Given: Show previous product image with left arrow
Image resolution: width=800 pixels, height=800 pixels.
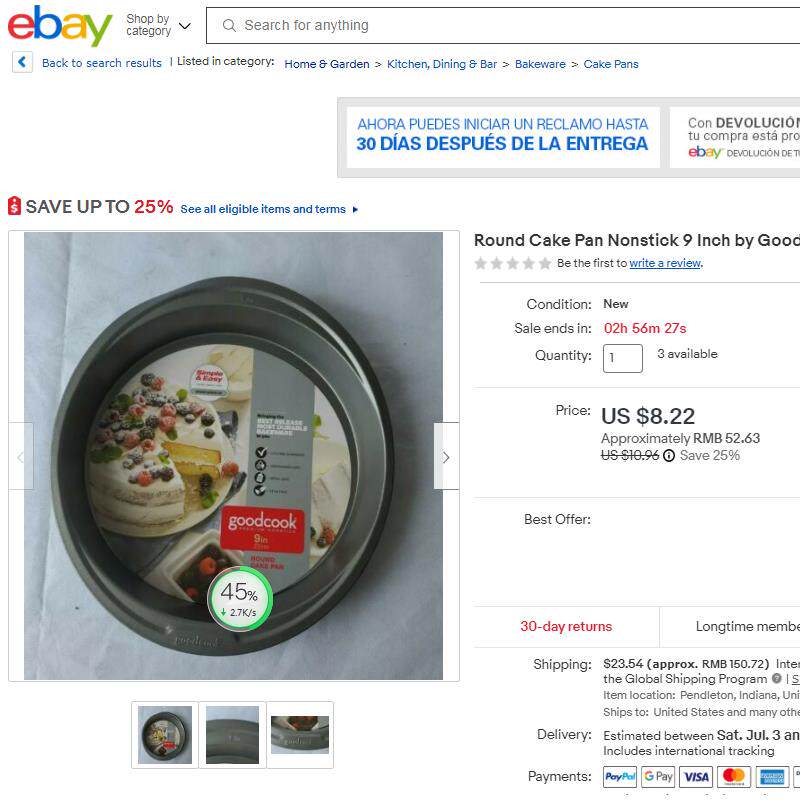Looking at the screenshot, I should coord(21,457).
